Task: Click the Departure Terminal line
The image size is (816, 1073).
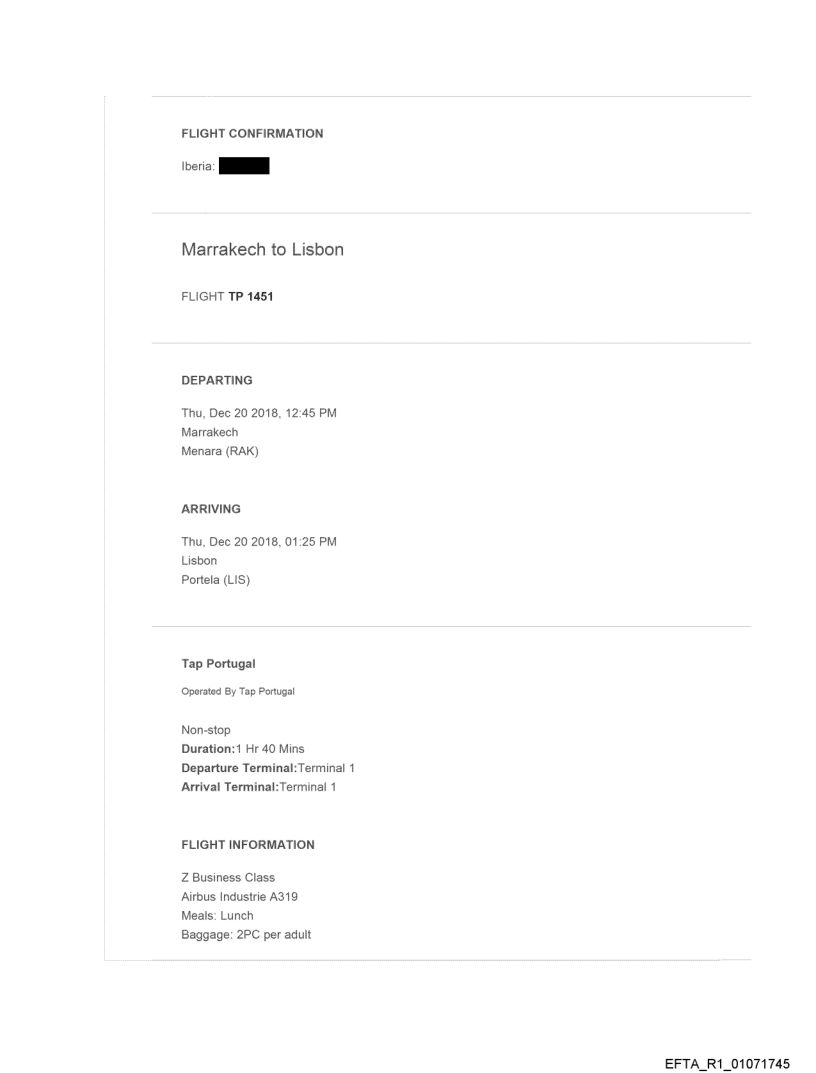Action: (x=268, y=768)
